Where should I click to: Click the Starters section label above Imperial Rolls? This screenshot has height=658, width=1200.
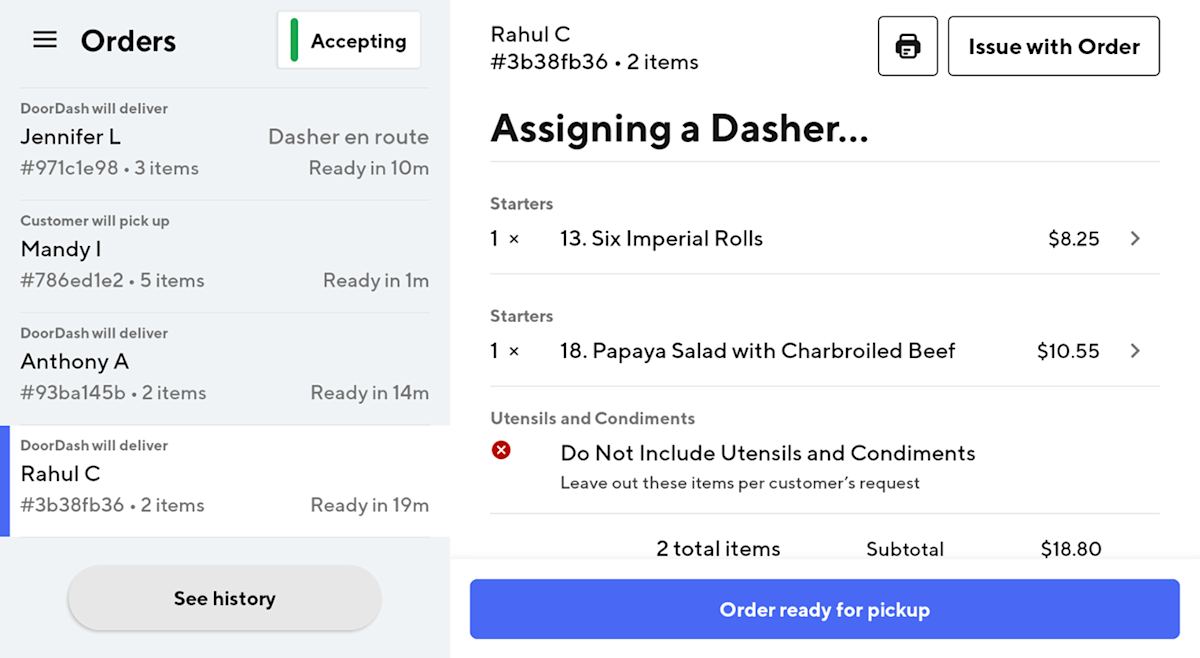pos(521,203)
